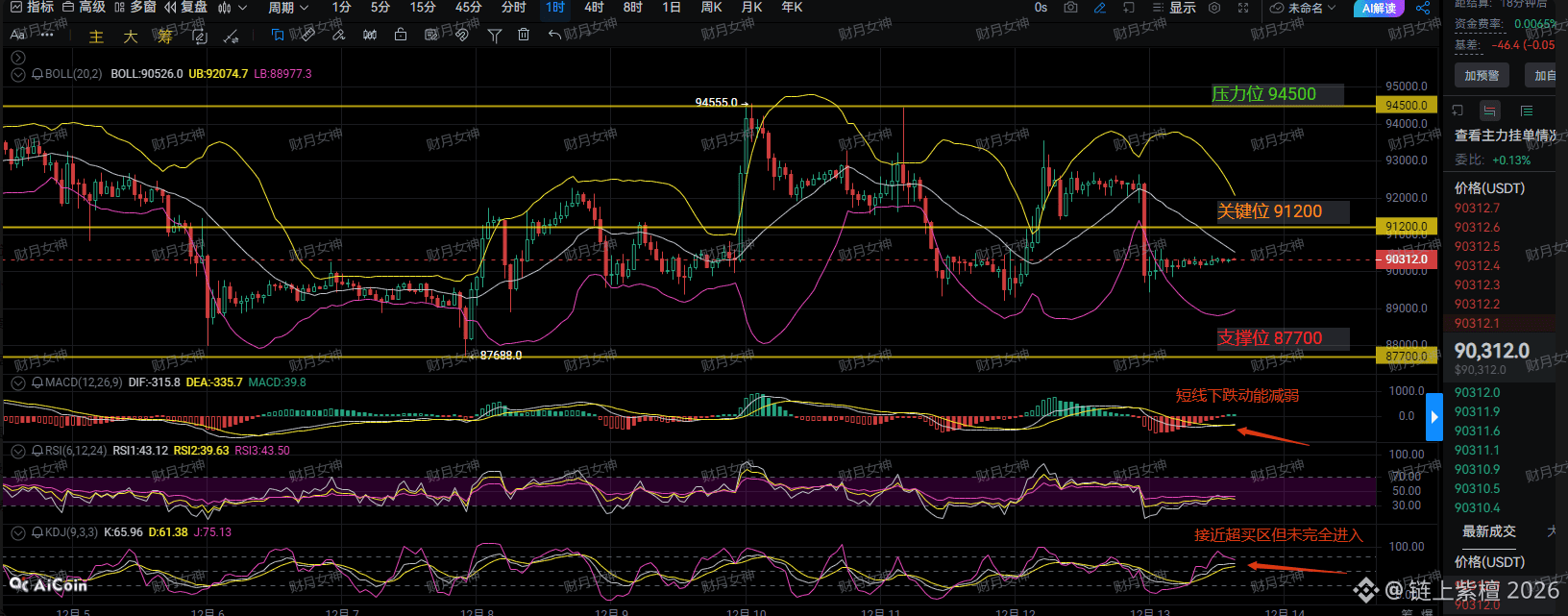This screenshot has height=616, width=1568.
Task: Collapse the RSI indicator panel chevron
Action: click(x=17, y=451)
